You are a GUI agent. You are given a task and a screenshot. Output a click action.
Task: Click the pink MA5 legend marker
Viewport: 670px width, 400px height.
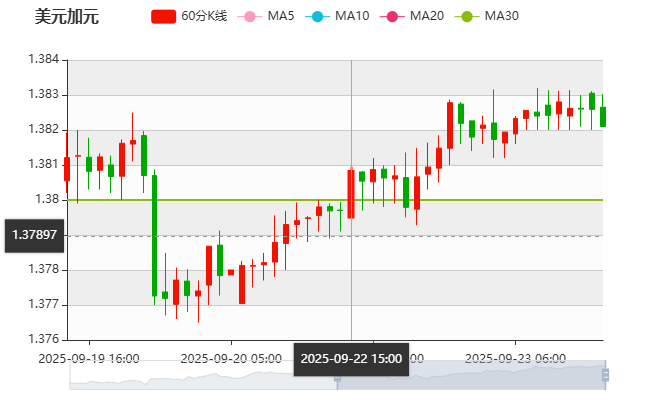(250, 16)
